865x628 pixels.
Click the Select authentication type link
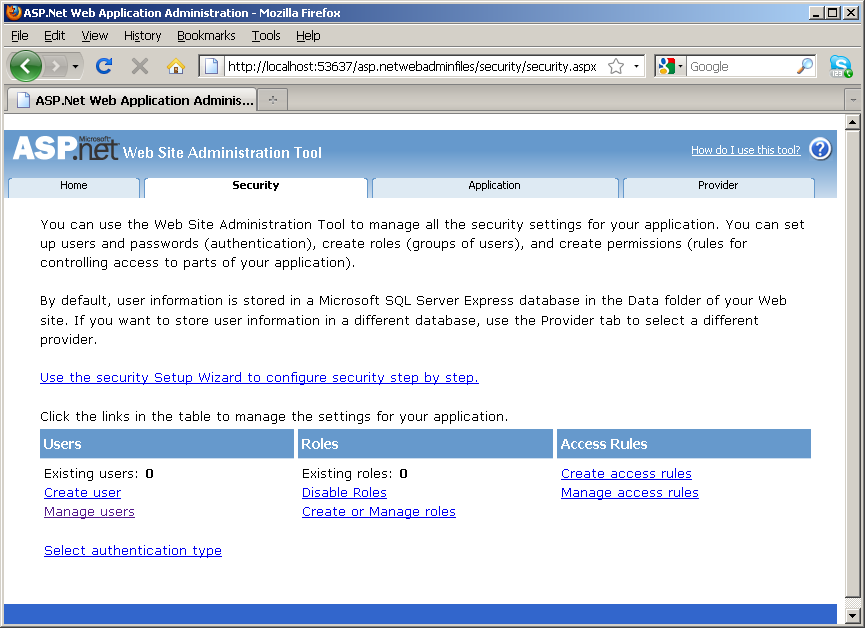[132, 551]
